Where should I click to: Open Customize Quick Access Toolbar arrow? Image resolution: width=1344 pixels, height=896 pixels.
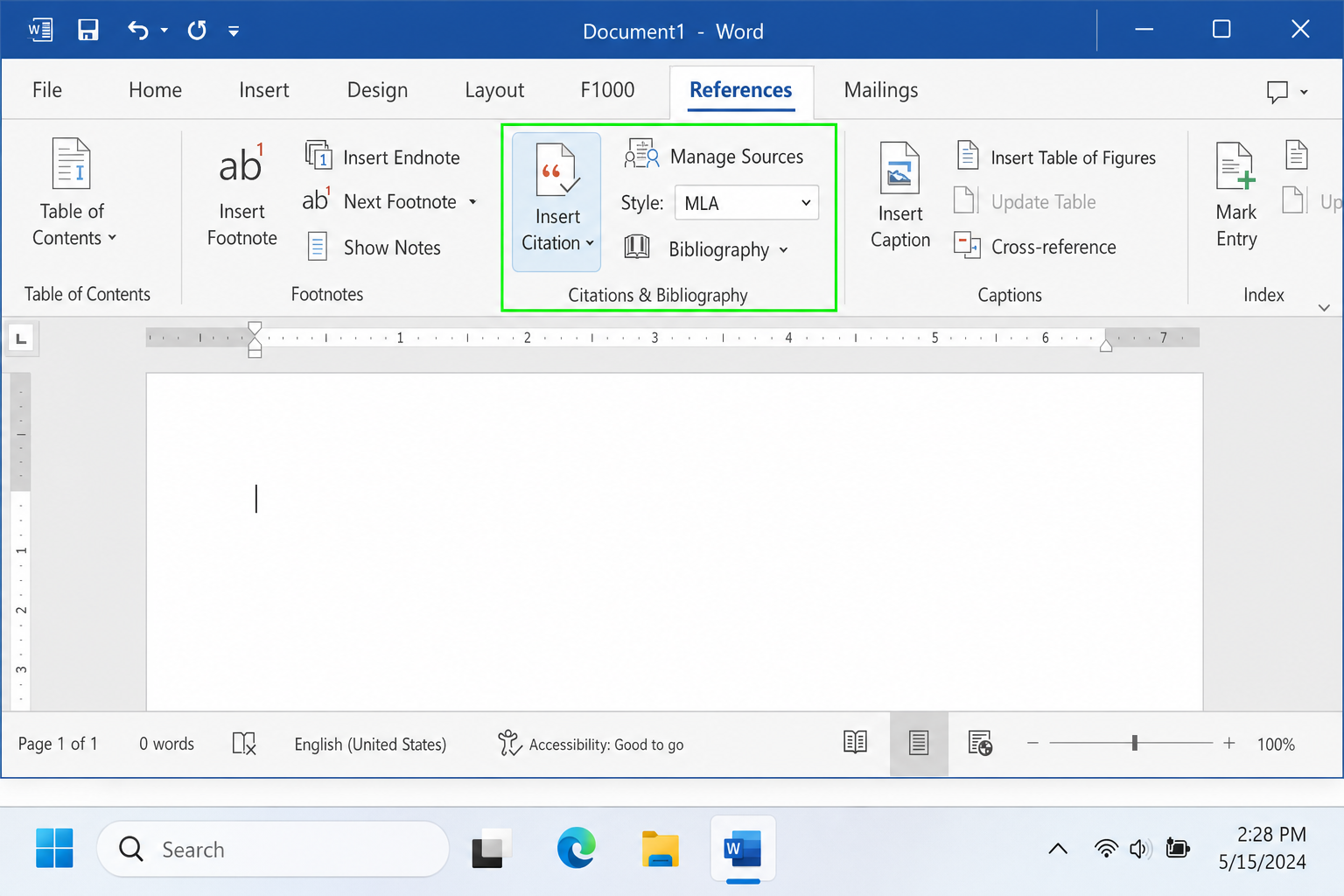(234, 31)
